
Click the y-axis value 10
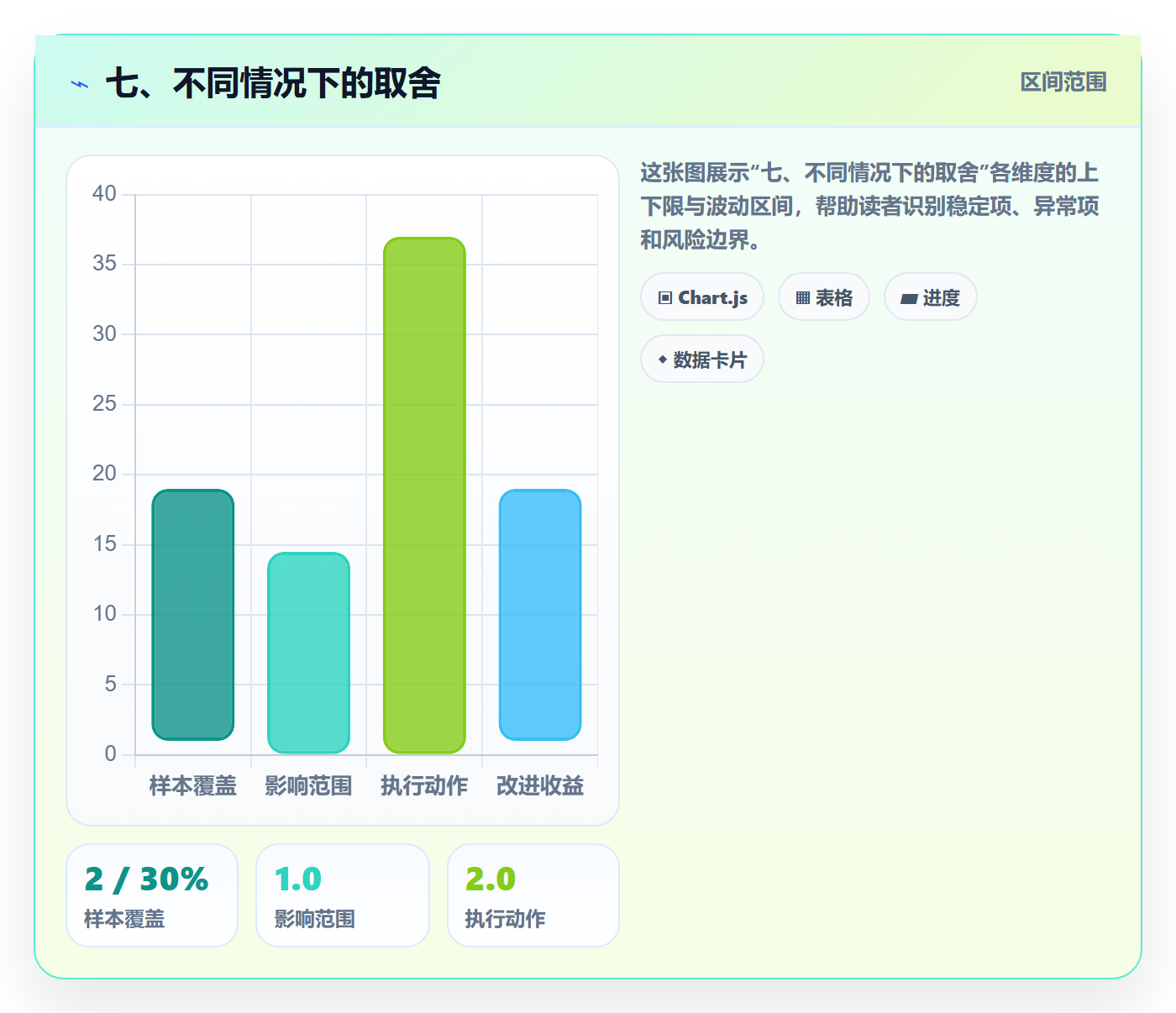[x=105, y=614]
